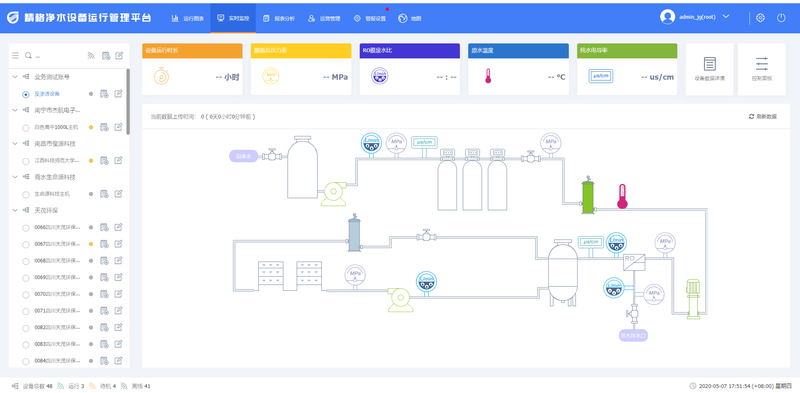Select the 生命源科技主机 radio button
The height and width of the screenshot is (393, 800).
26,194
